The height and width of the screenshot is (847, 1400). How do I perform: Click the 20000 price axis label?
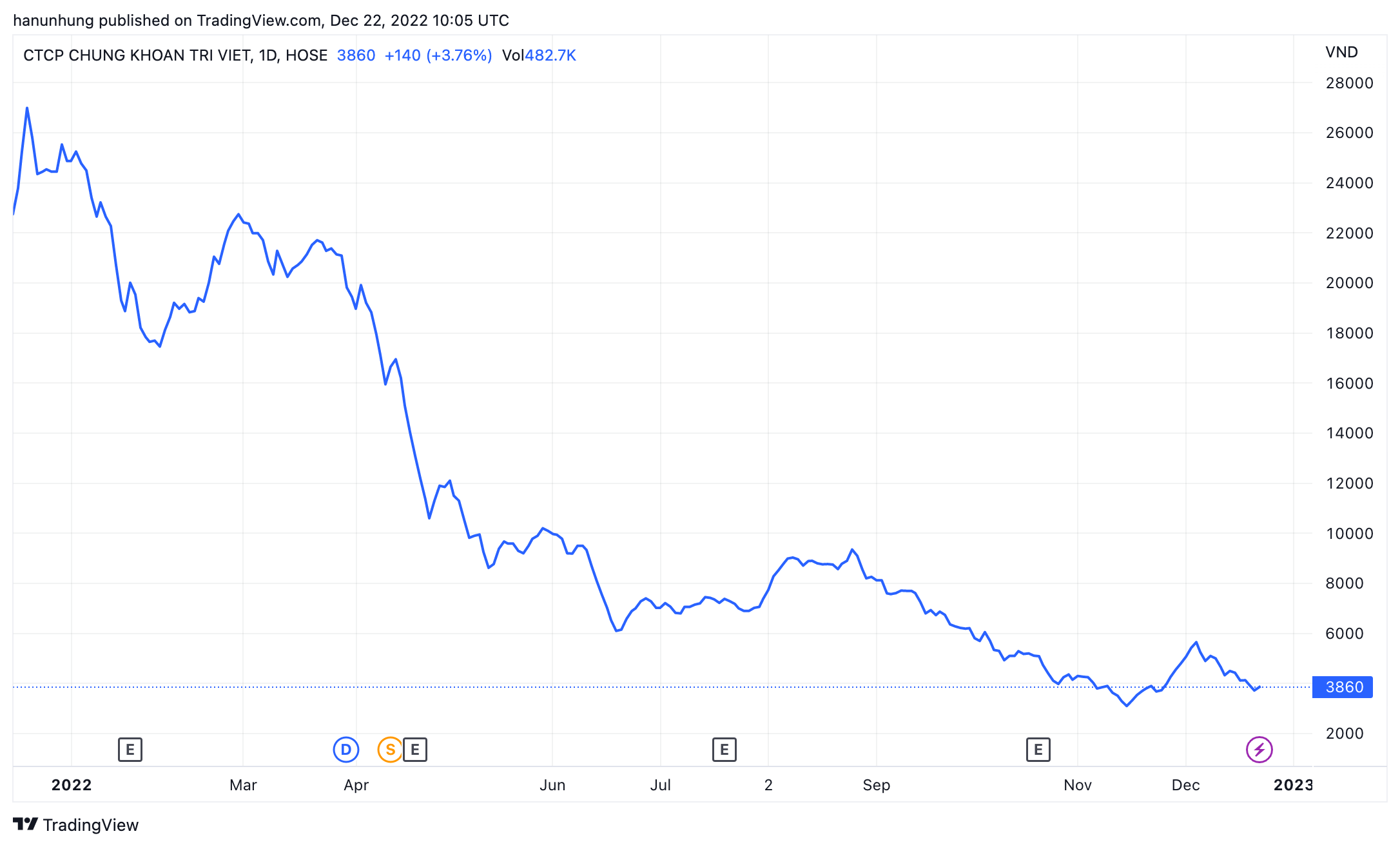pyautogui.click(x=1350, y=283)
